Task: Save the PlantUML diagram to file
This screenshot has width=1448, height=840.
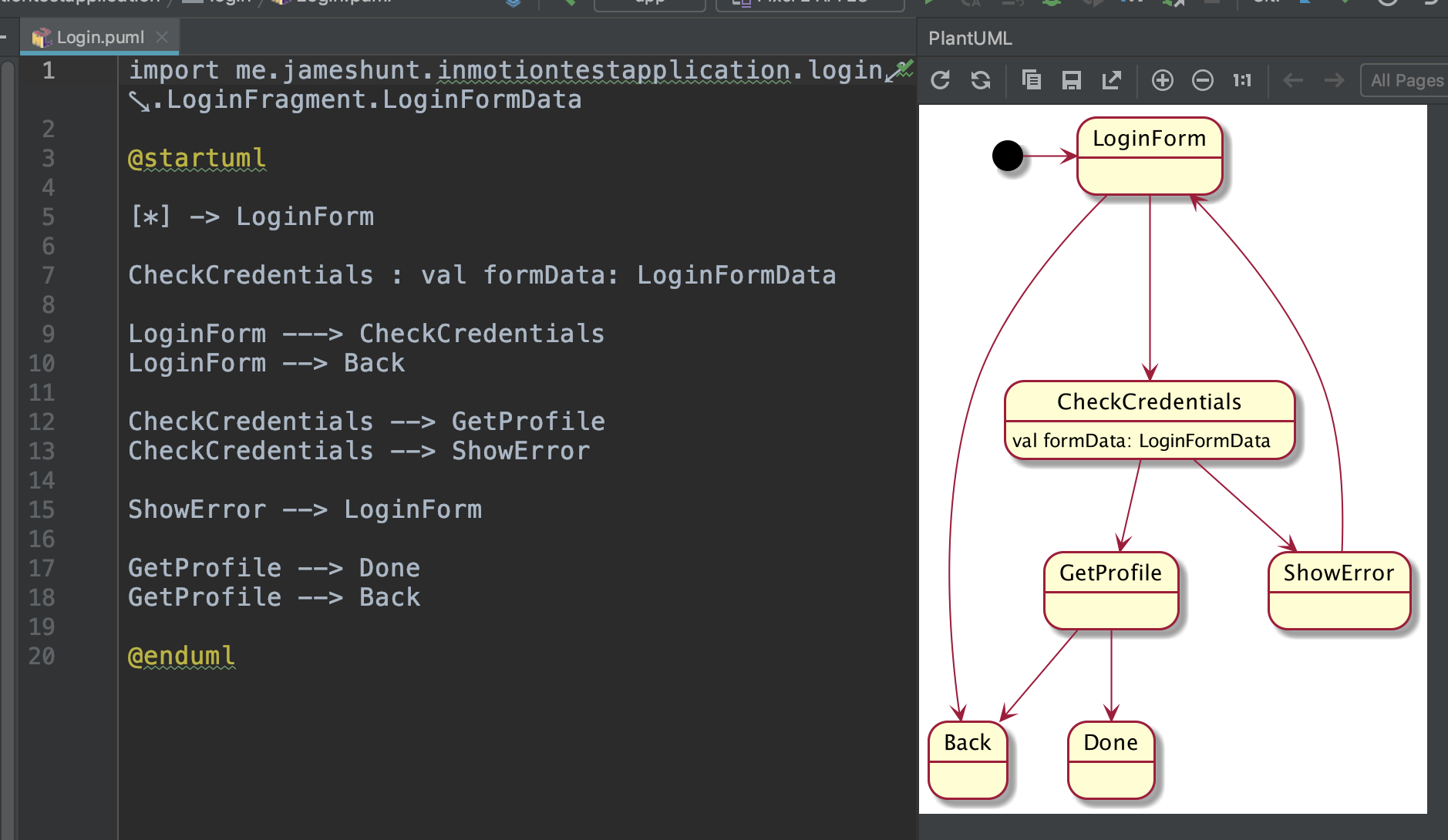Action: coord(1072,80)
